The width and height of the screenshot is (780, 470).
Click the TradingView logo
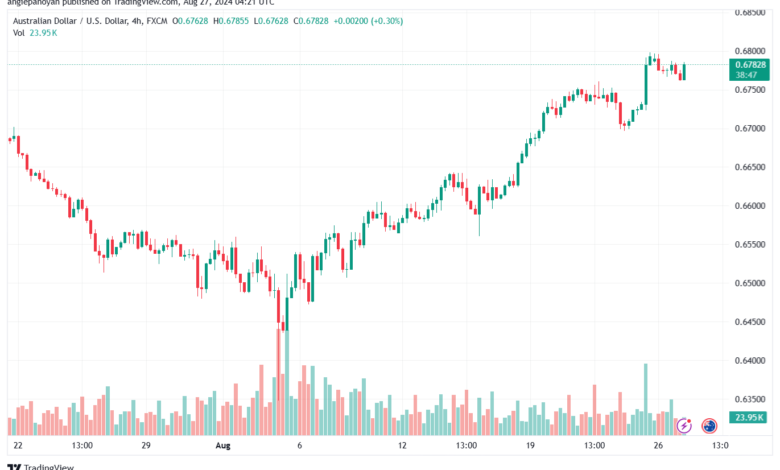point(41,467)
